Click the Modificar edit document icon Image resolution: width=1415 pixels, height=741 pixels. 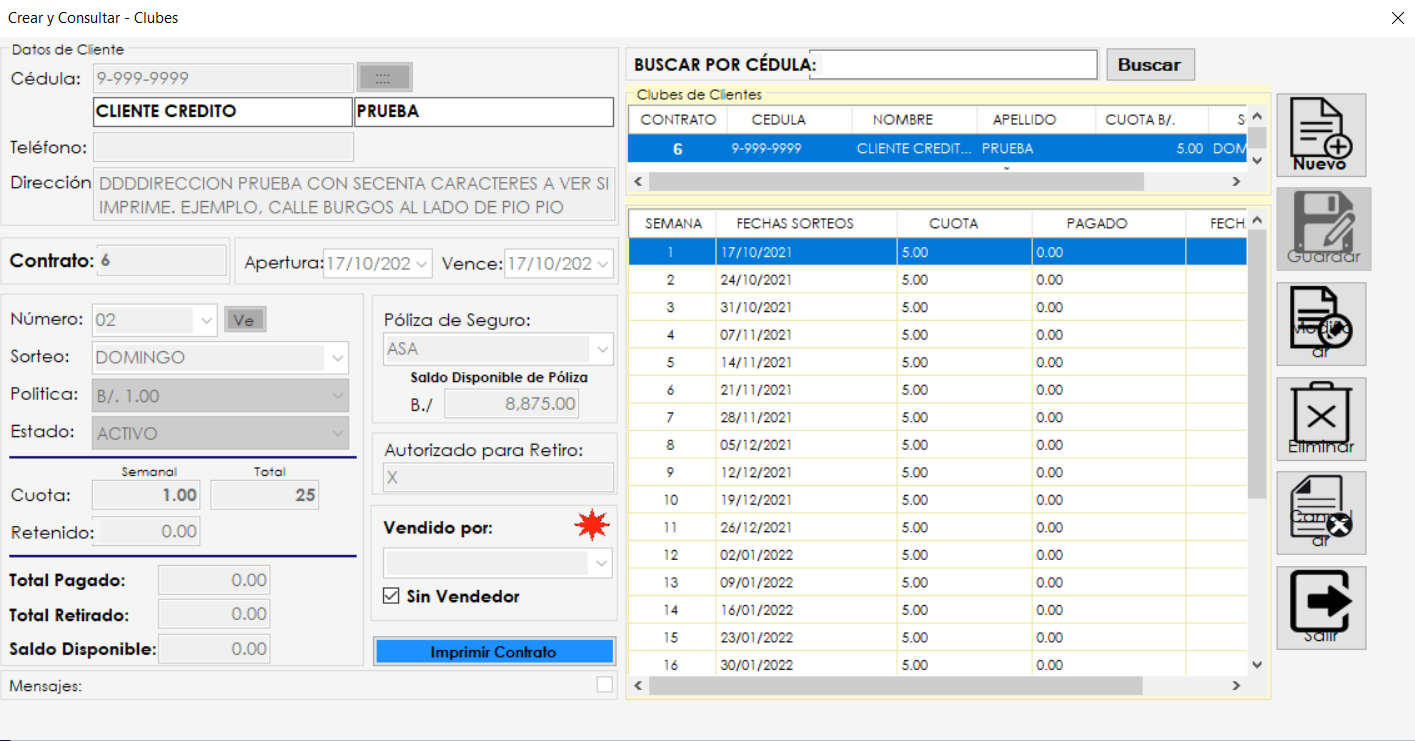1321,324
